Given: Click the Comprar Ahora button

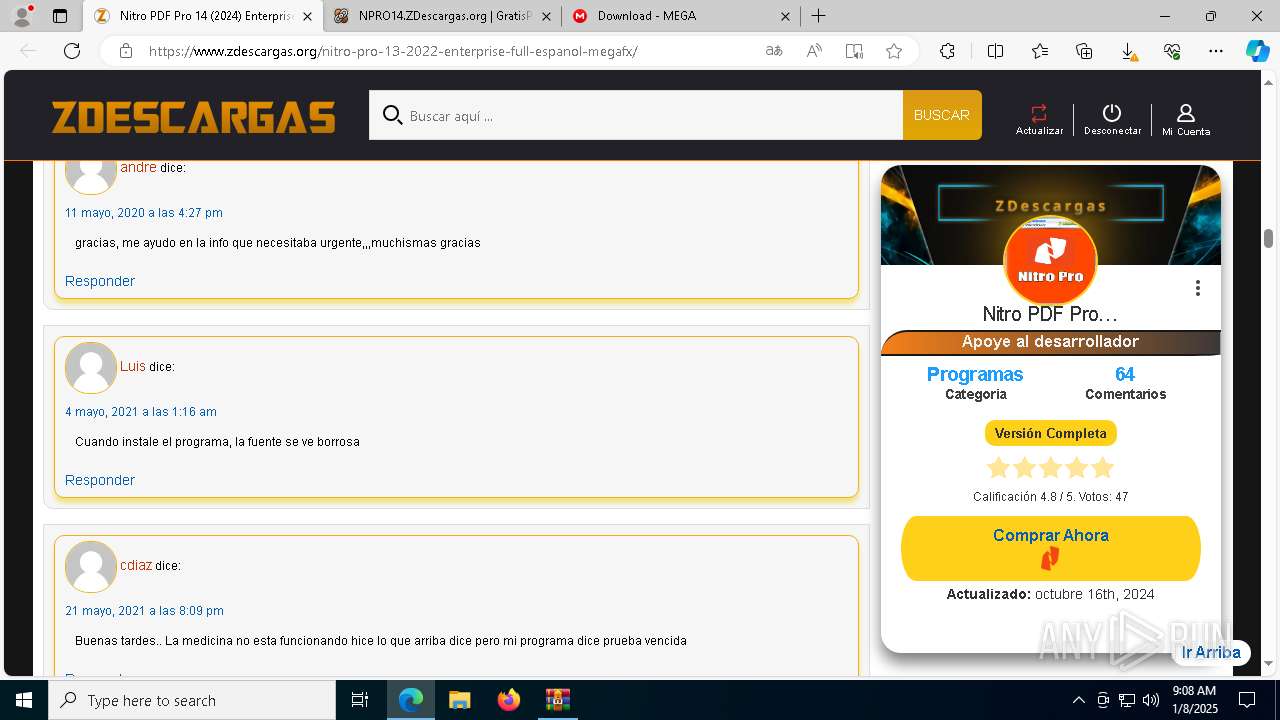Looking at the screenshot, I should [1050, 548].
